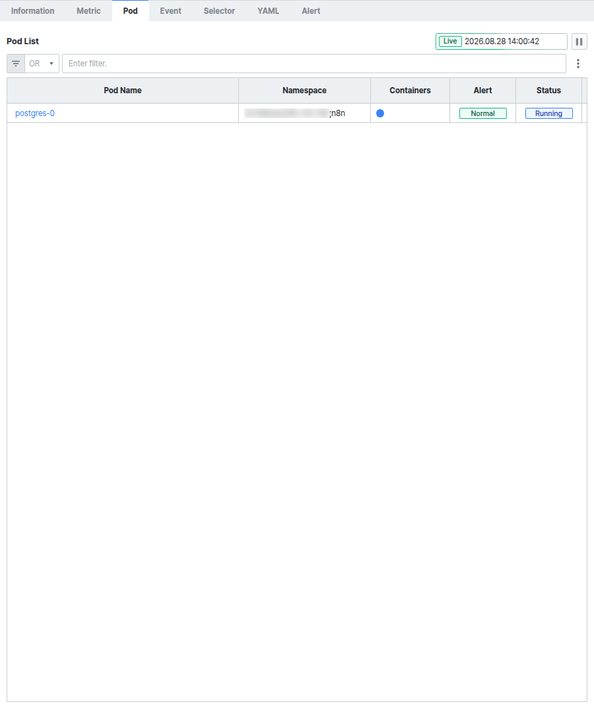Click the blue container status dot

(380, 113)
